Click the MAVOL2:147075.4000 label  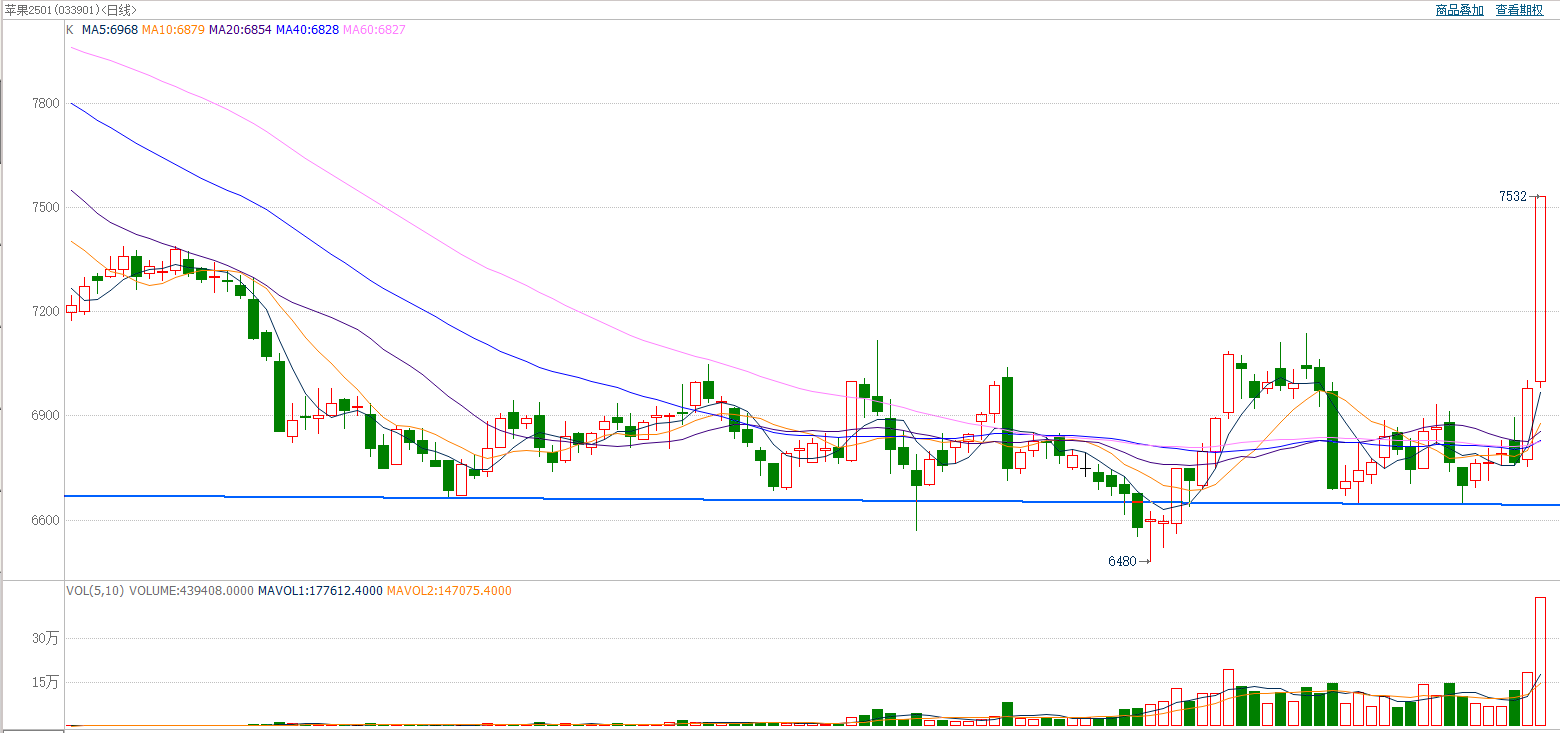[x=449, y=591]
